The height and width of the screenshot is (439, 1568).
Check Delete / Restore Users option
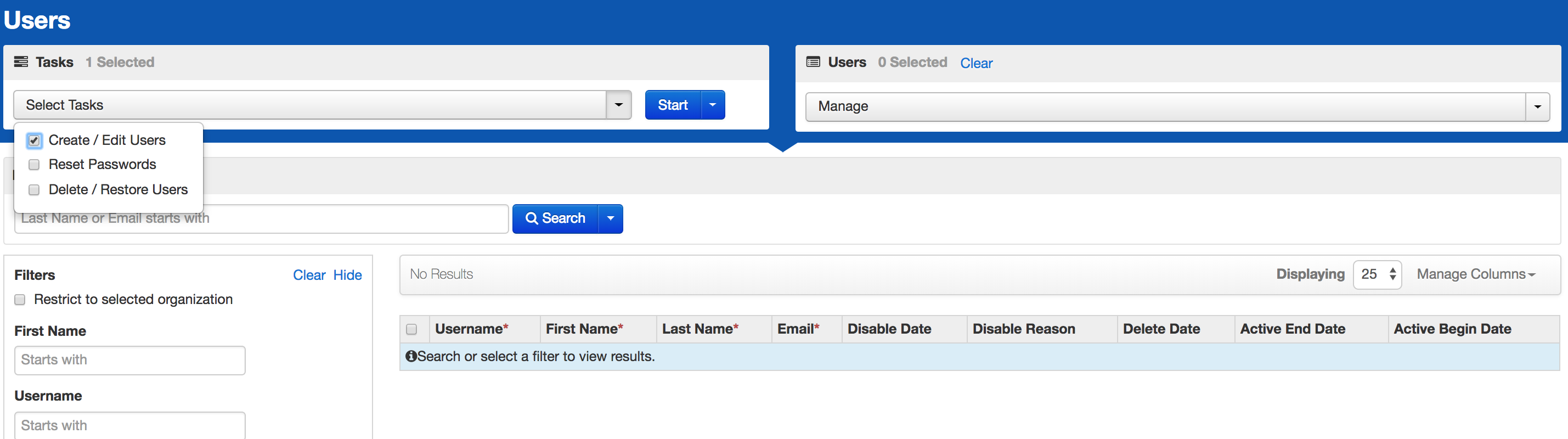[x=34, y=190]
